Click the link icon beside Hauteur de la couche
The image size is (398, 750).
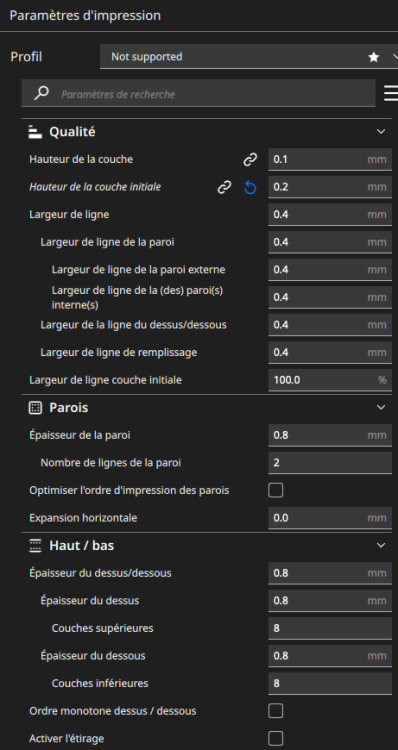pyautogui.click(x=250, y=160)
